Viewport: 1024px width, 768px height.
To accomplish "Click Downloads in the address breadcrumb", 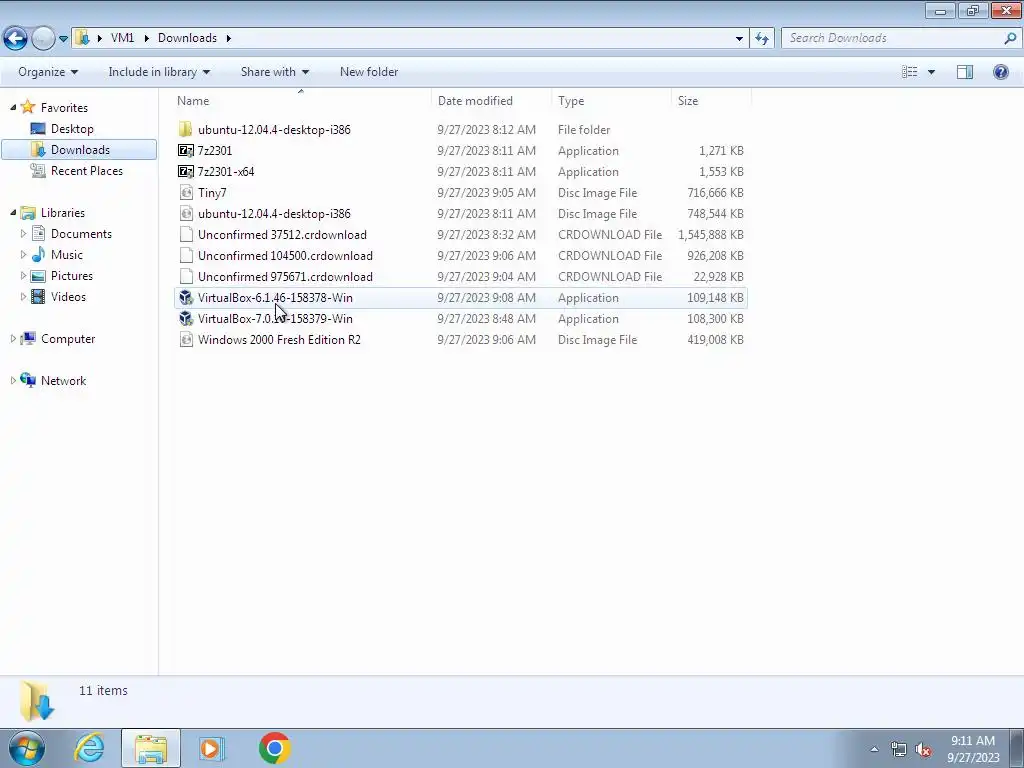I will pos(187,38).
